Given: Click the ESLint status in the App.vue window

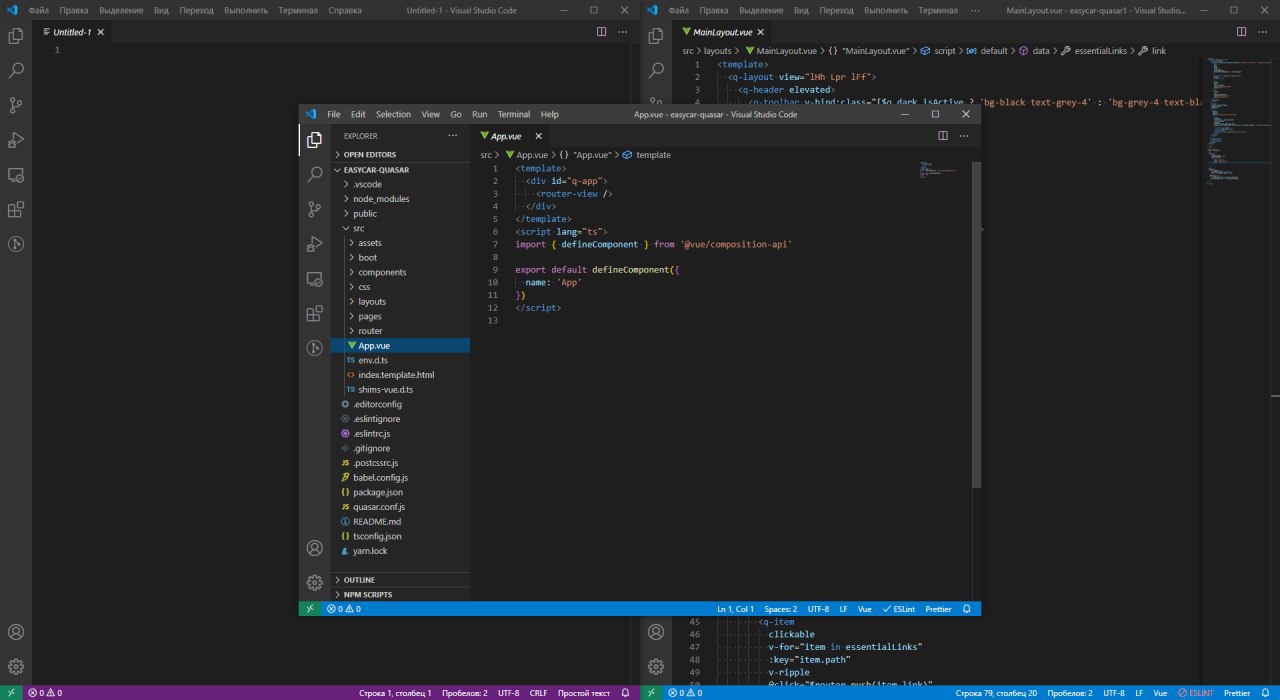Looking at the screenshot, I should pos(898,608).
